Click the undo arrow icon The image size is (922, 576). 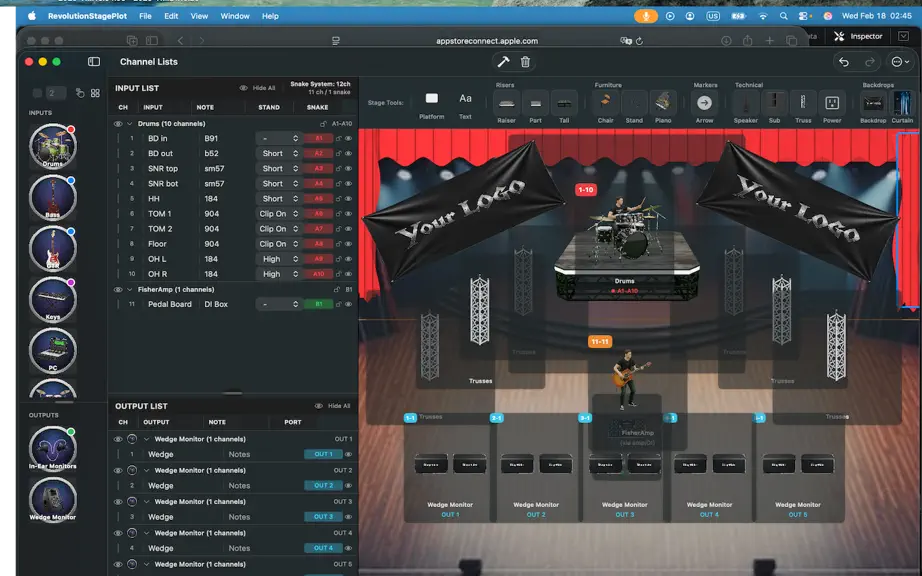(x=844, y=62)
